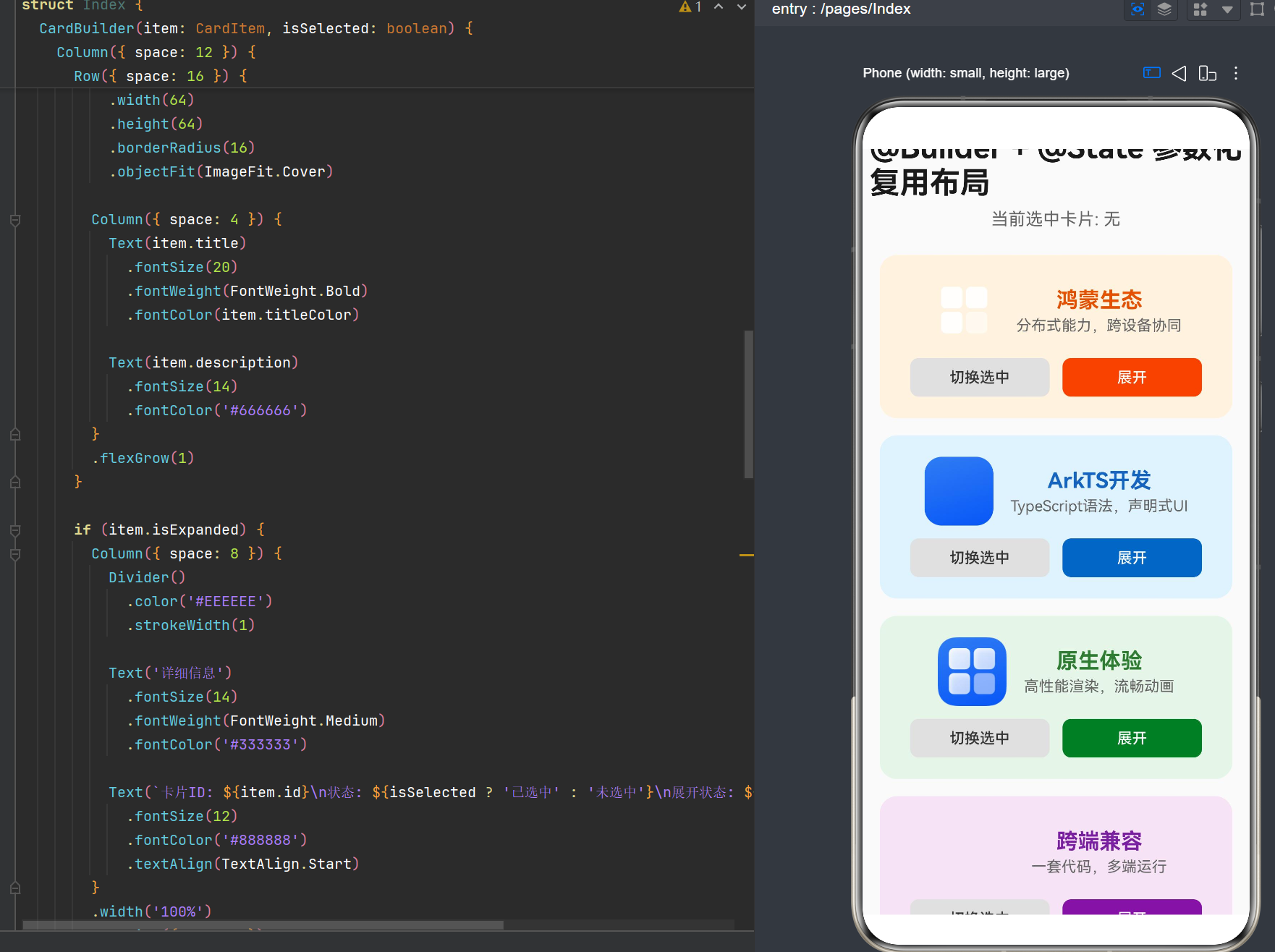
Task: Click the '复用布局' heading in the preview
Action: (x=930, y=182)
